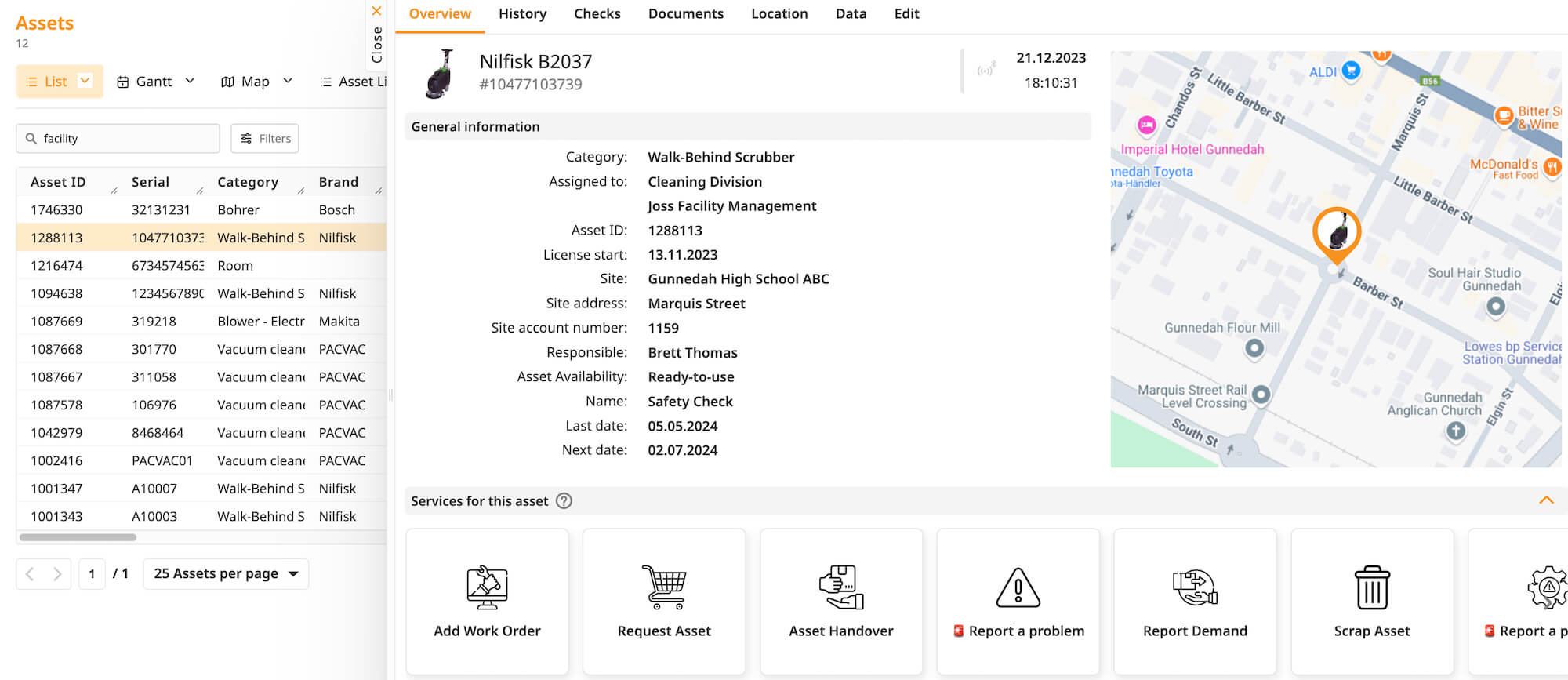Screen dimensions: 1568x680
Task: Click the Joss Facility Management value
Action: (x=731, y=206)
